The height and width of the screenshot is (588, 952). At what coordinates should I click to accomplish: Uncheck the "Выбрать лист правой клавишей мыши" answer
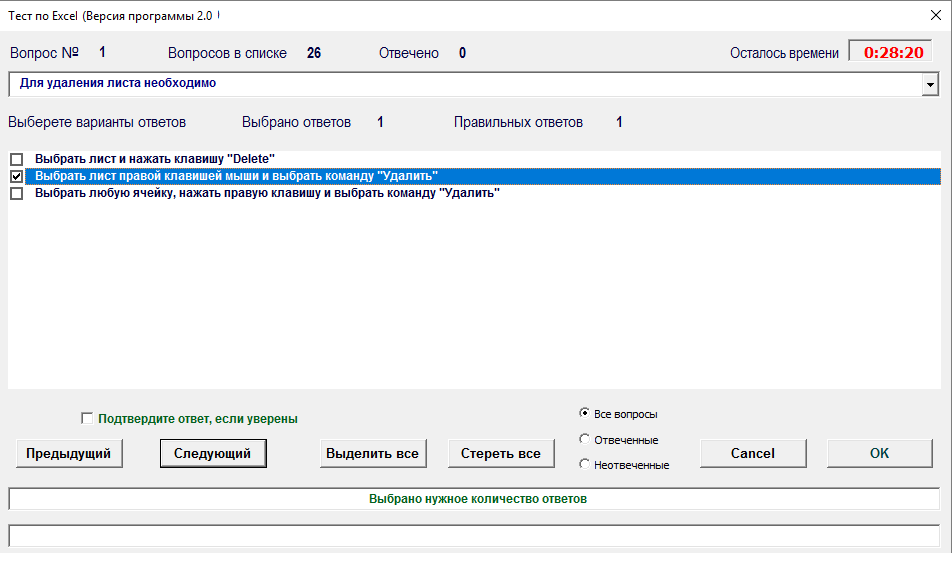pos(16,176)
